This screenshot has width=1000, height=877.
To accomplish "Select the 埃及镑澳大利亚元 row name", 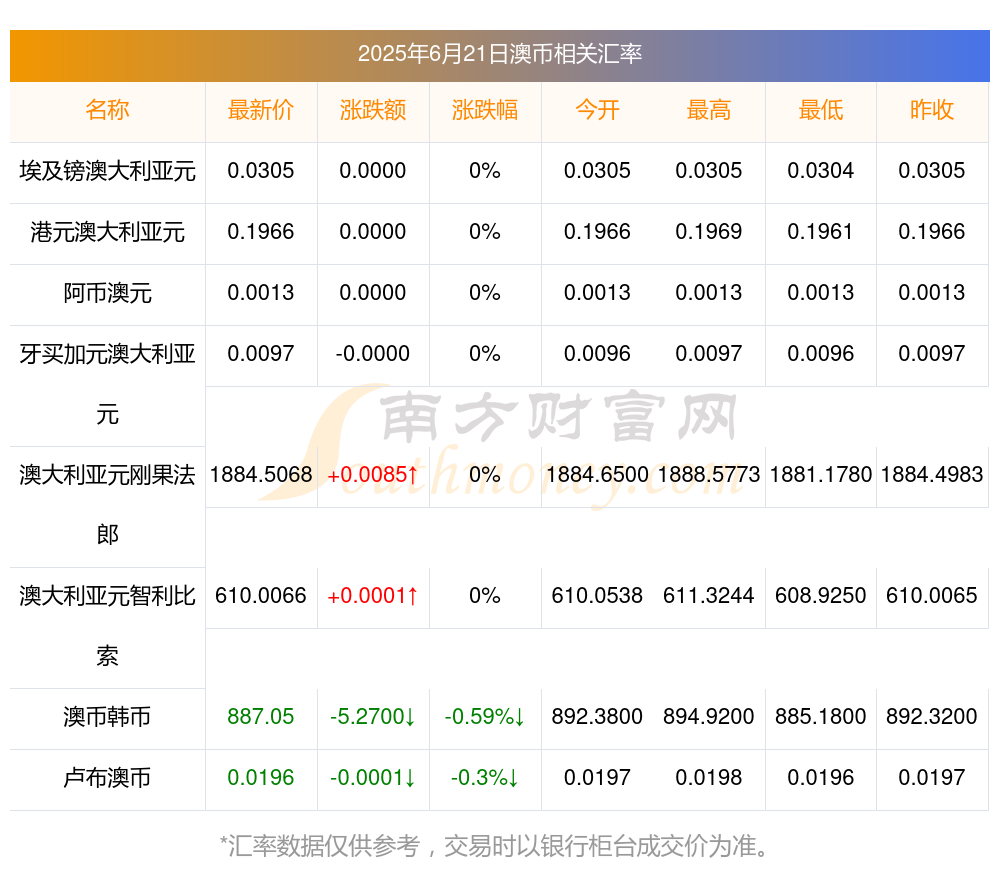I will click(x=107, y=171).
